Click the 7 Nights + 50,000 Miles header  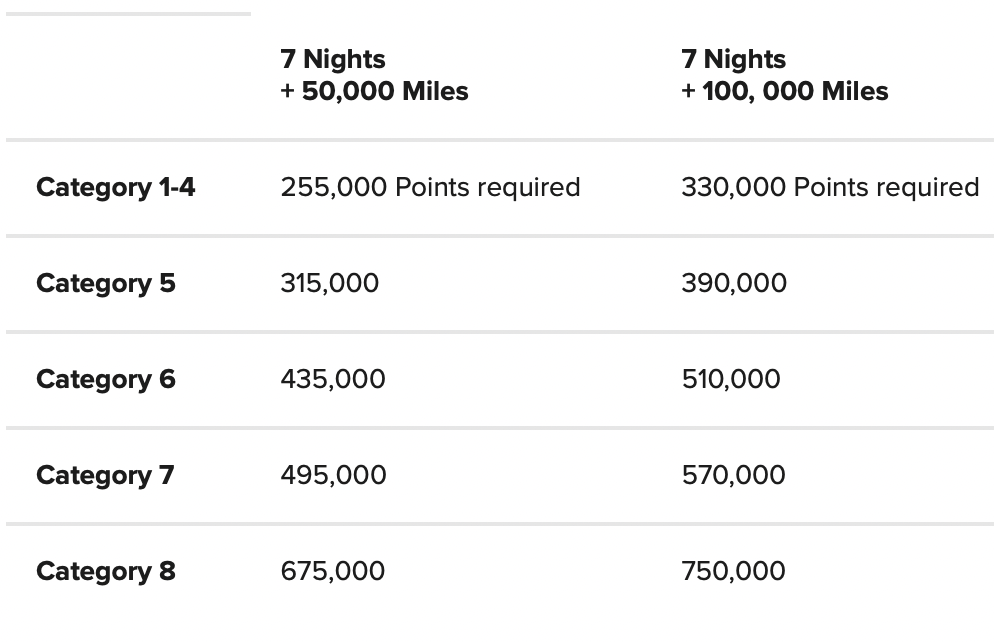click(374, 75)
